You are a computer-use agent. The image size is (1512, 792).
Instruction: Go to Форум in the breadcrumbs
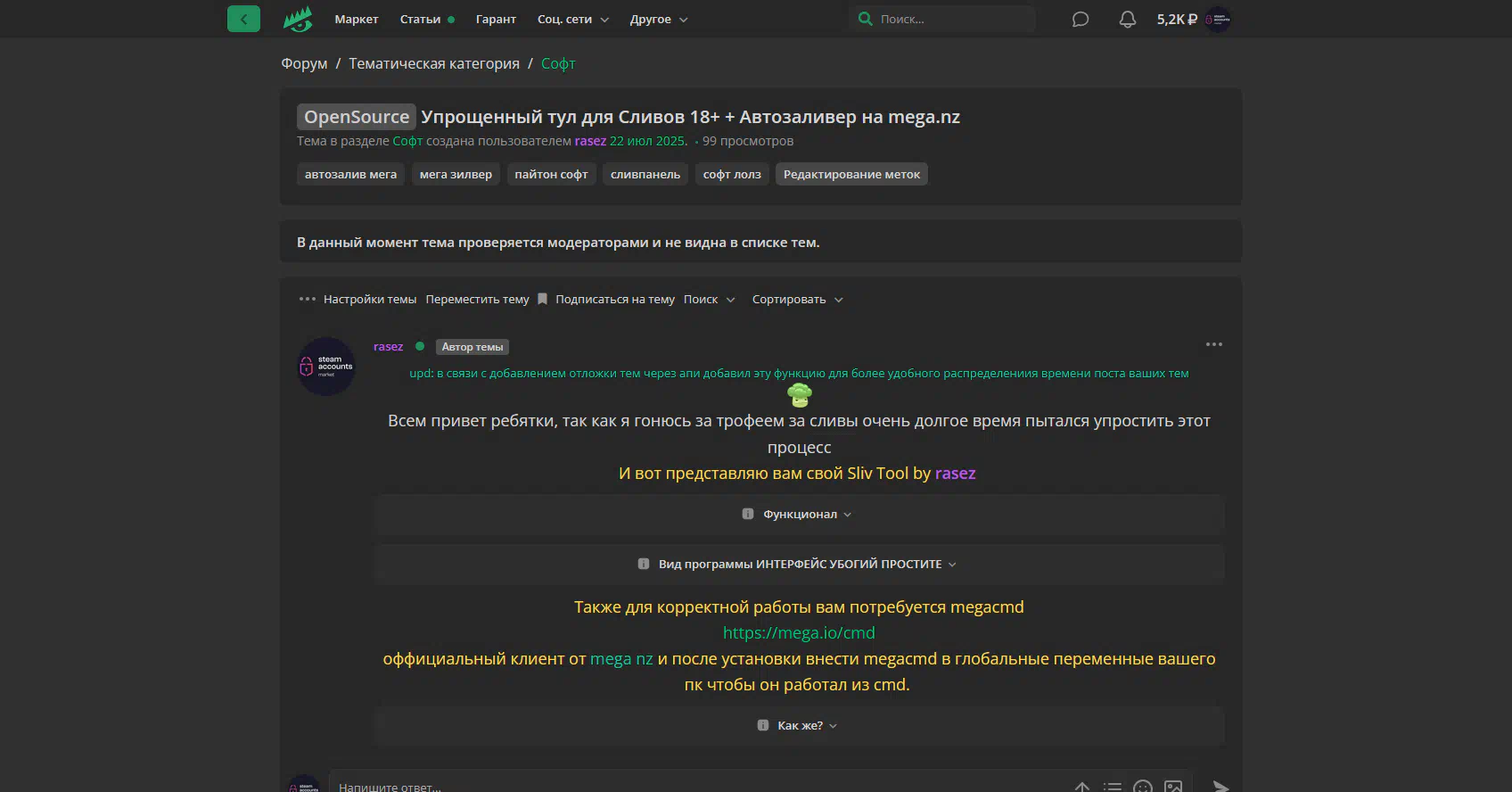click(x=304, y=63)
